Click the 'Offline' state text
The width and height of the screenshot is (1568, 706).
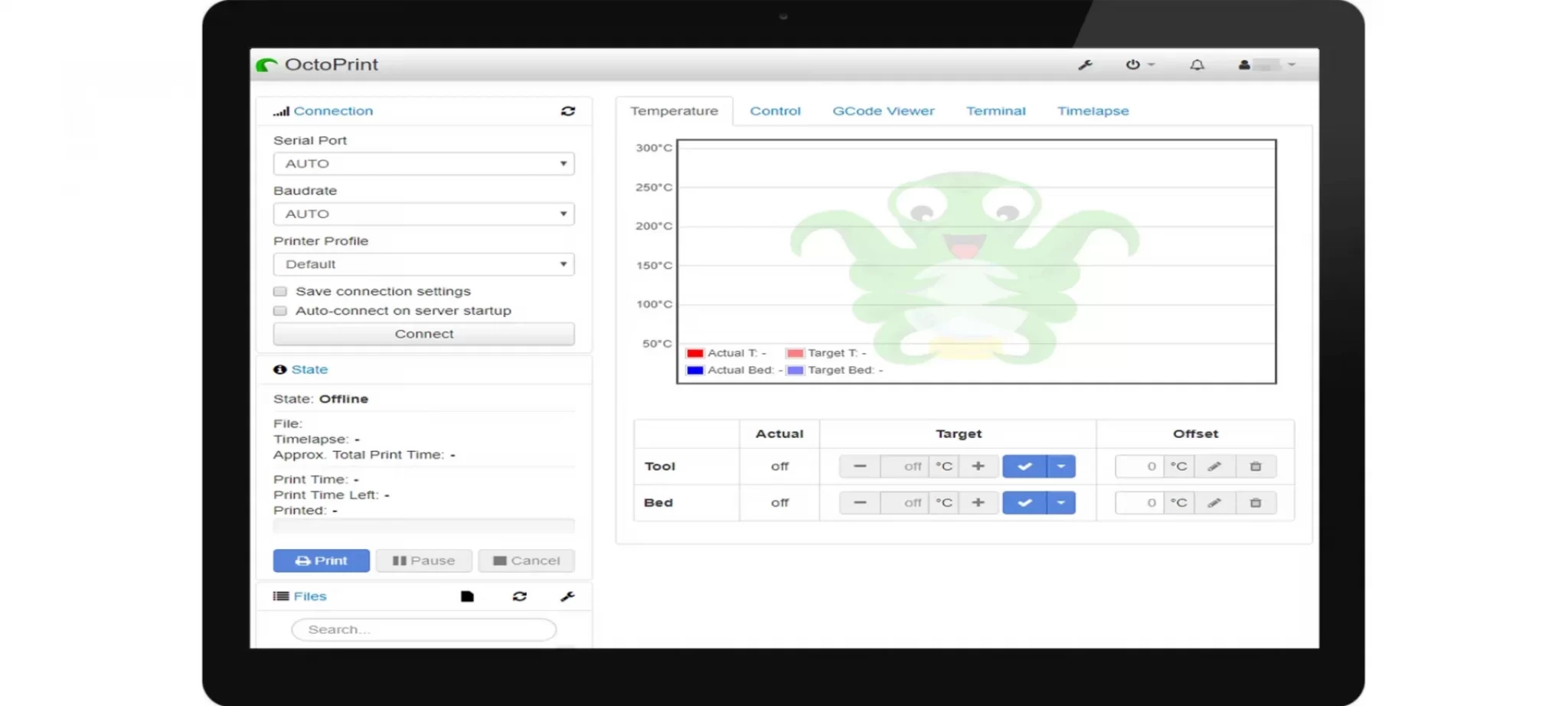[344, 399]
